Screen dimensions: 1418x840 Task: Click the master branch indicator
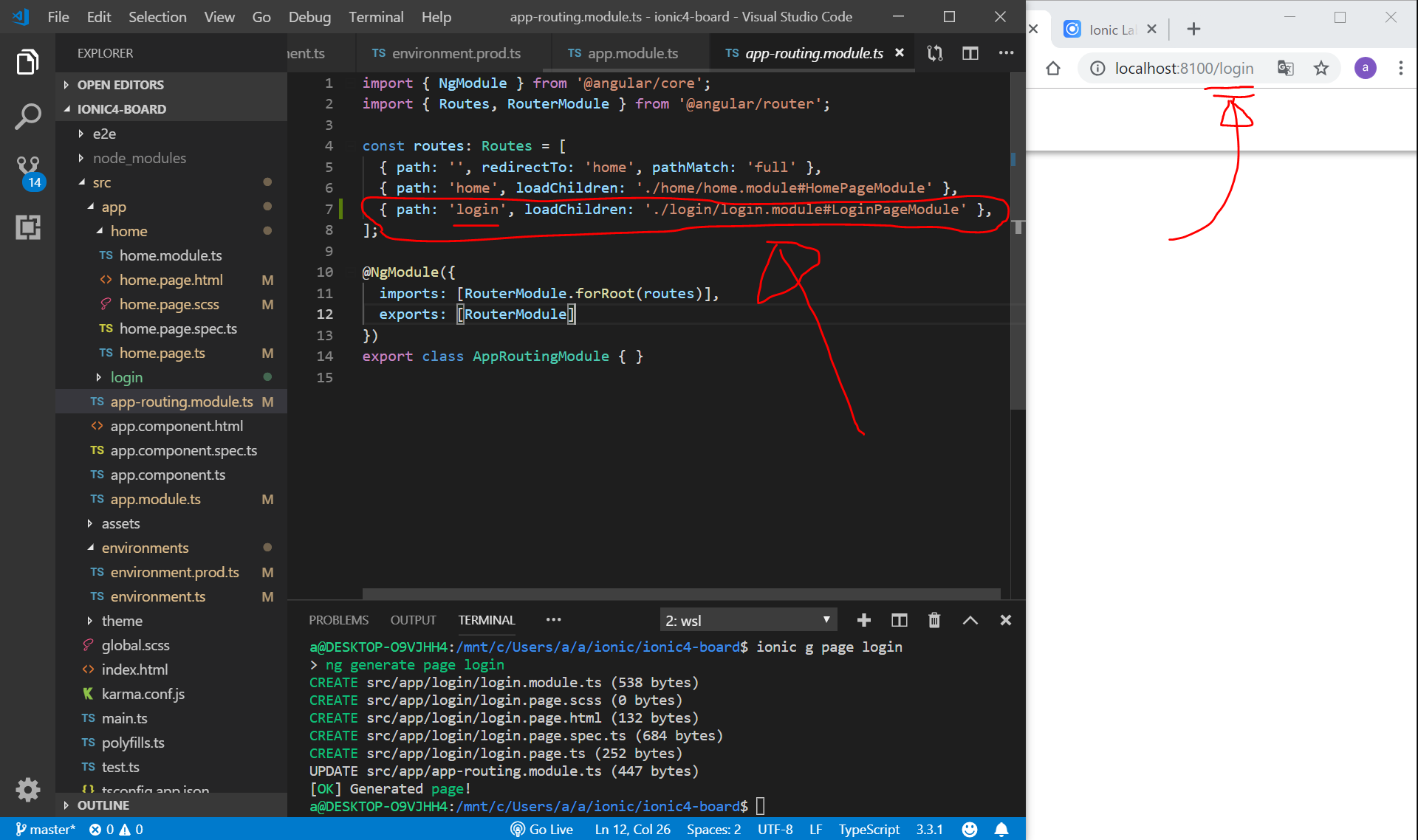(45, 829)
